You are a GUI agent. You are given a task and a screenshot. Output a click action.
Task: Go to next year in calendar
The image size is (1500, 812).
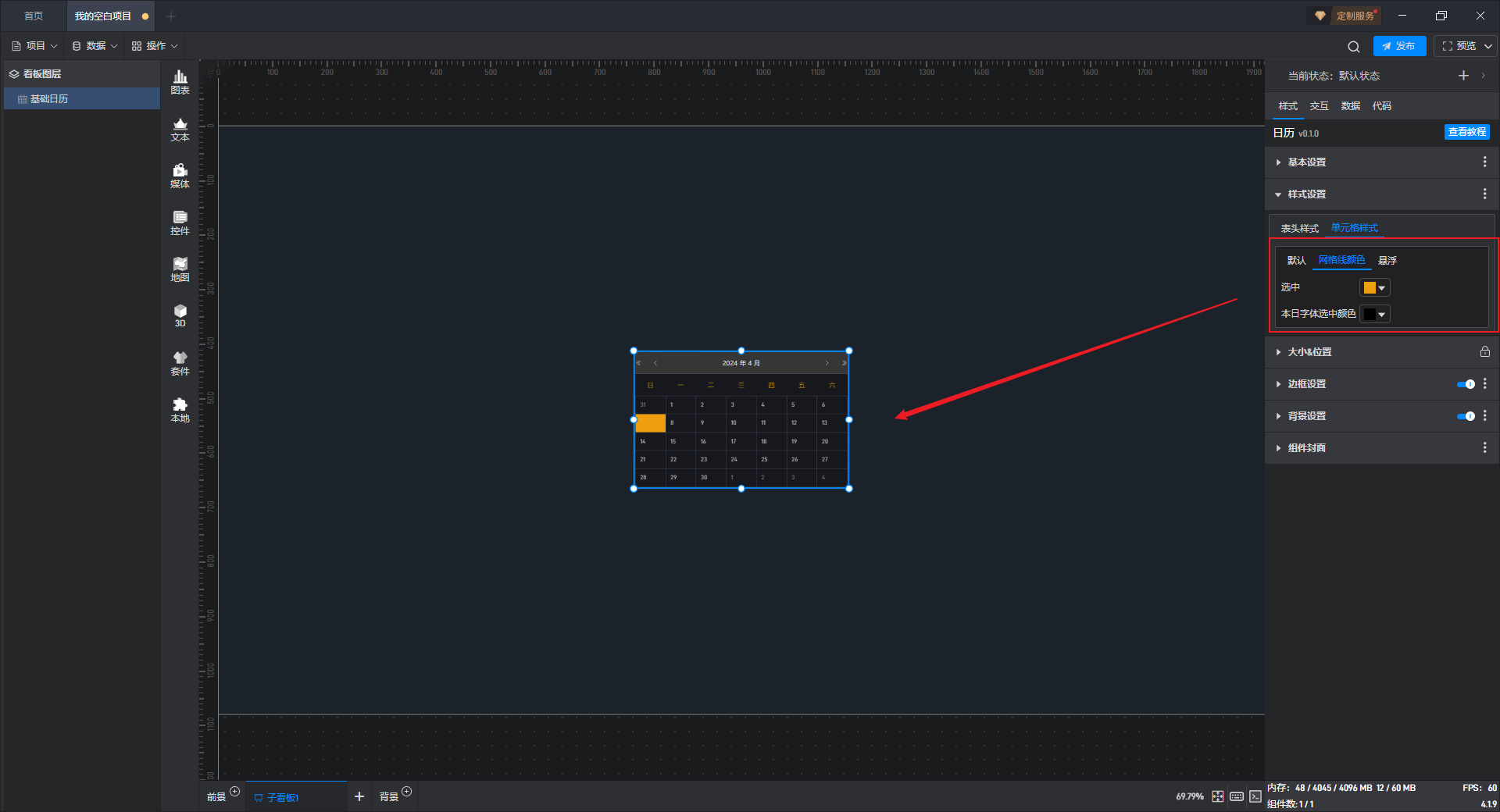844,363
